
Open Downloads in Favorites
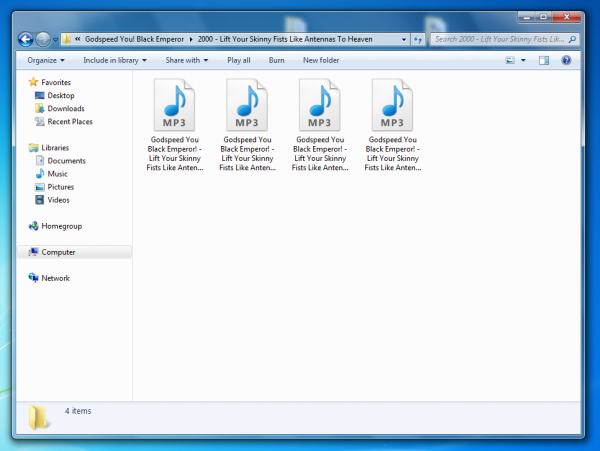tap(66, 108)
